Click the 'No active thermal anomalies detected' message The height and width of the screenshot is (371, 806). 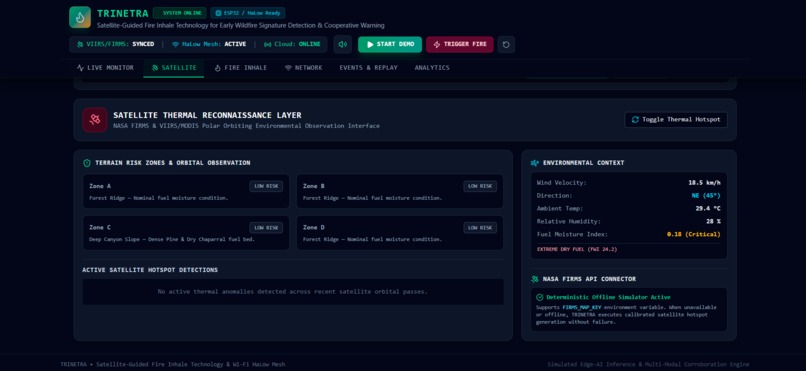coord(292,292)
